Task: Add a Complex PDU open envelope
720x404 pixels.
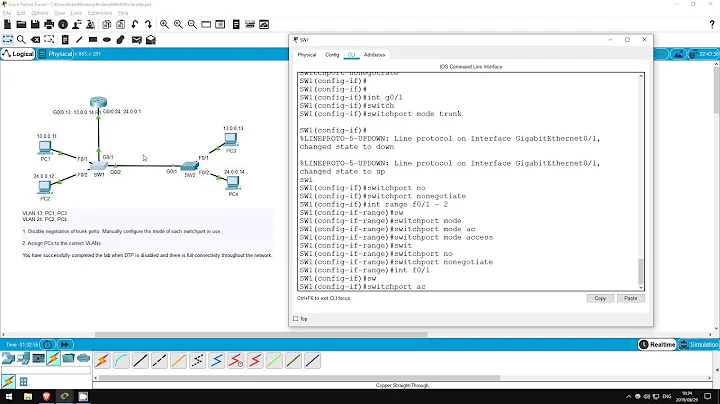Action: pyautogui.click(x=151, y=39)
